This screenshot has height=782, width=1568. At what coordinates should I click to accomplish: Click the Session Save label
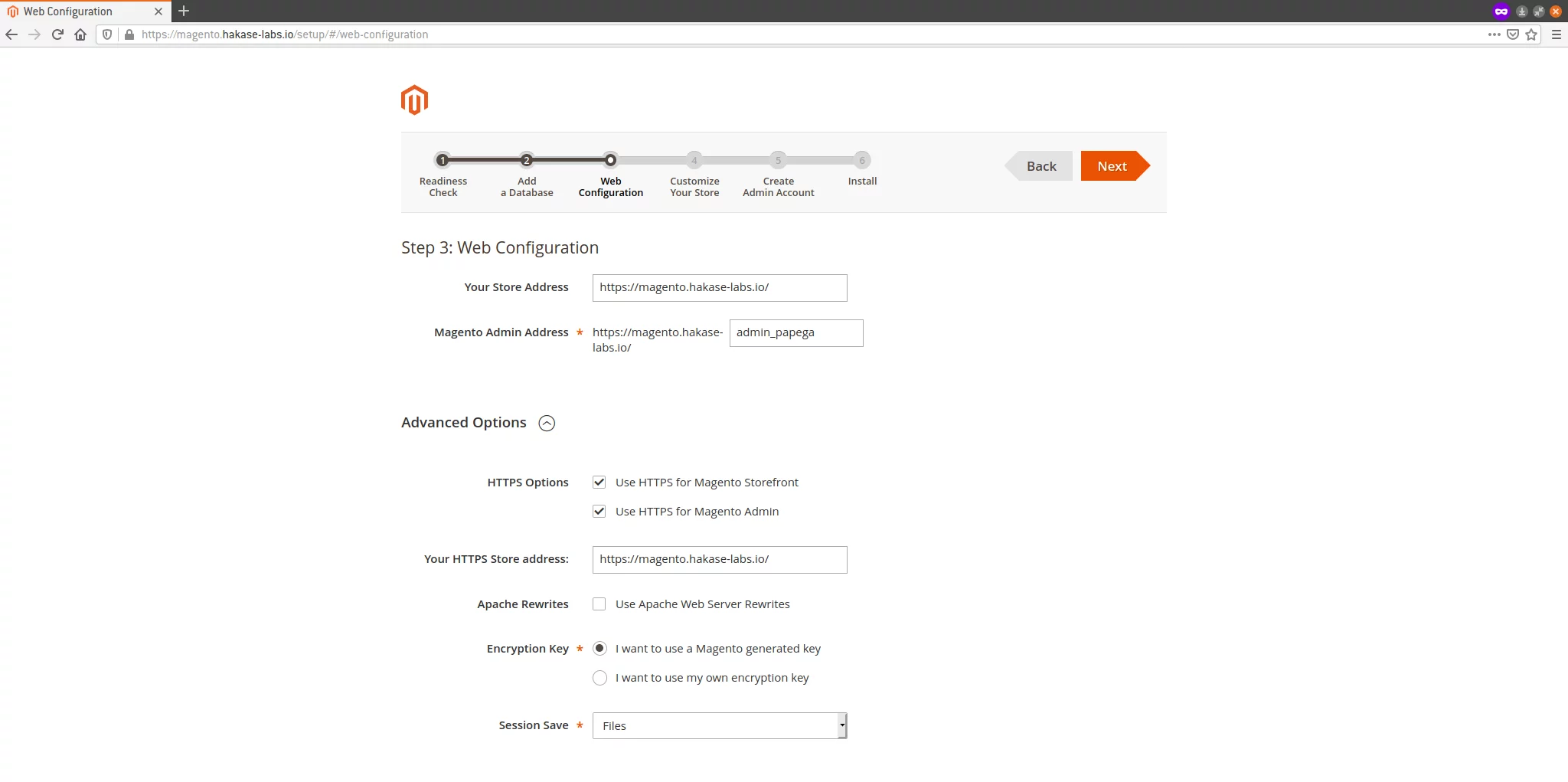click(534, 725)
